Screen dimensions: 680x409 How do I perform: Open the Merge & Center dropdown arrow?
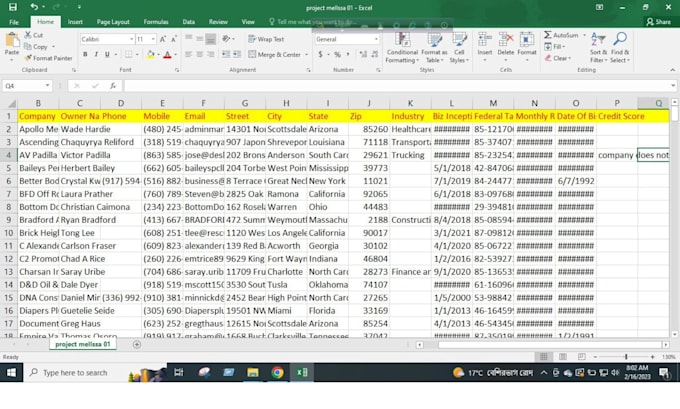(306, 55)
